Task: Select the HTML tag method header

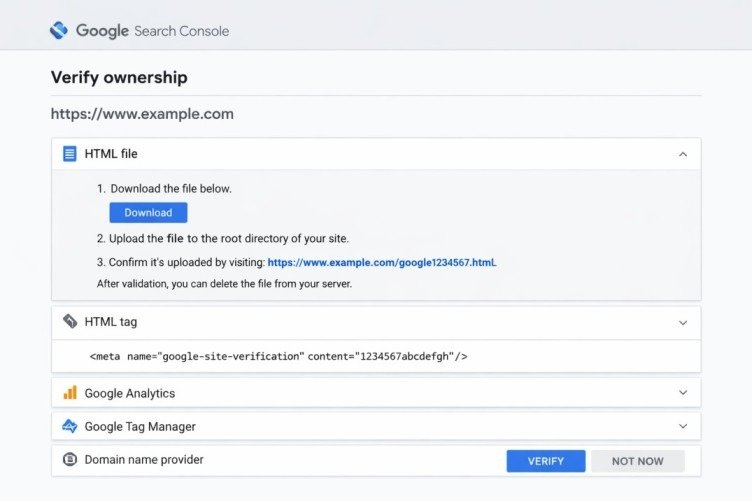Action: pyautogui.click(x=111, y=322)
